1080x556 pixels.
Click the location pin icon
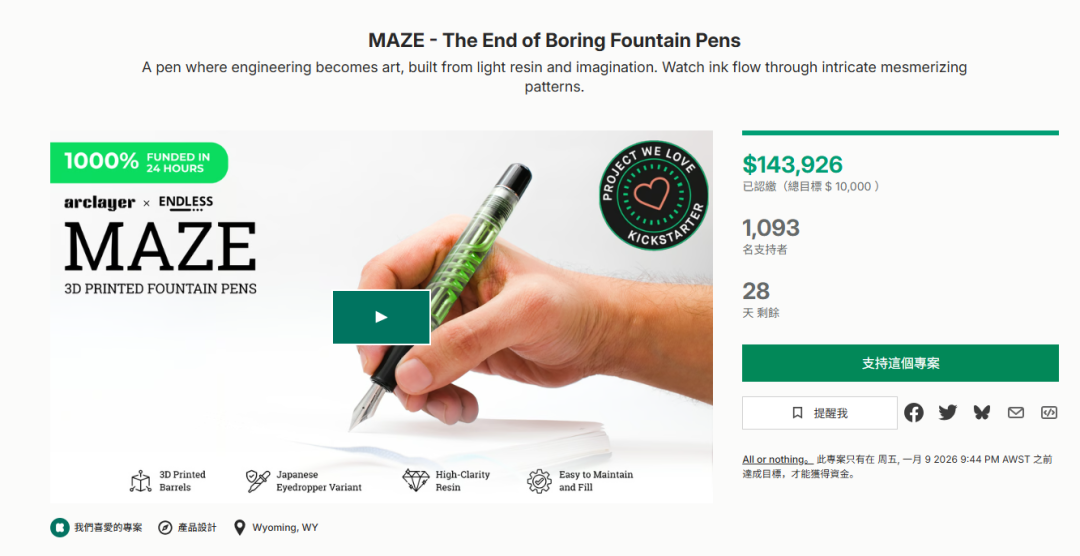click(239, 527)
